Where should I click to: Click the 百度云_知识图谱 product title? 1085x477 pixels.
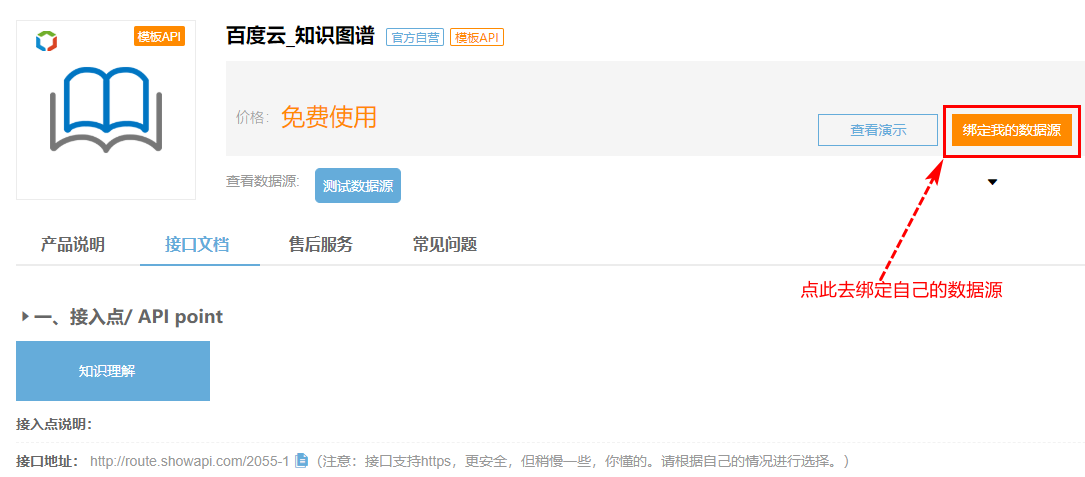pyautogui.click(x=300, y=37)
